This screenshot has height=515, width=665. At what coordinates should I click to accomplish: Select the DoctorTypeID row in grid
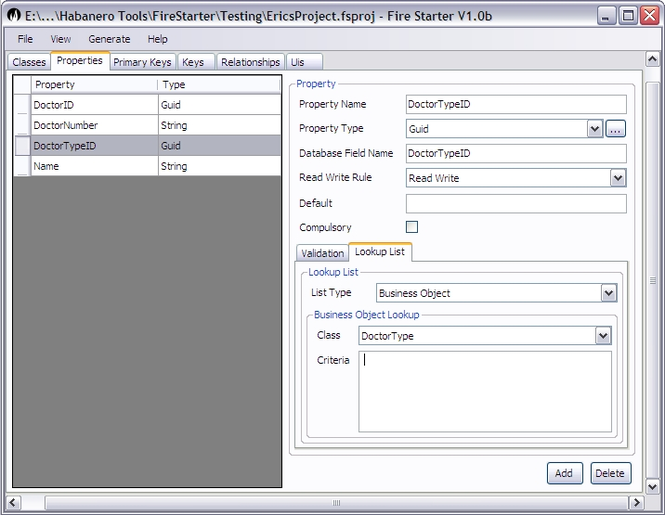148,146
